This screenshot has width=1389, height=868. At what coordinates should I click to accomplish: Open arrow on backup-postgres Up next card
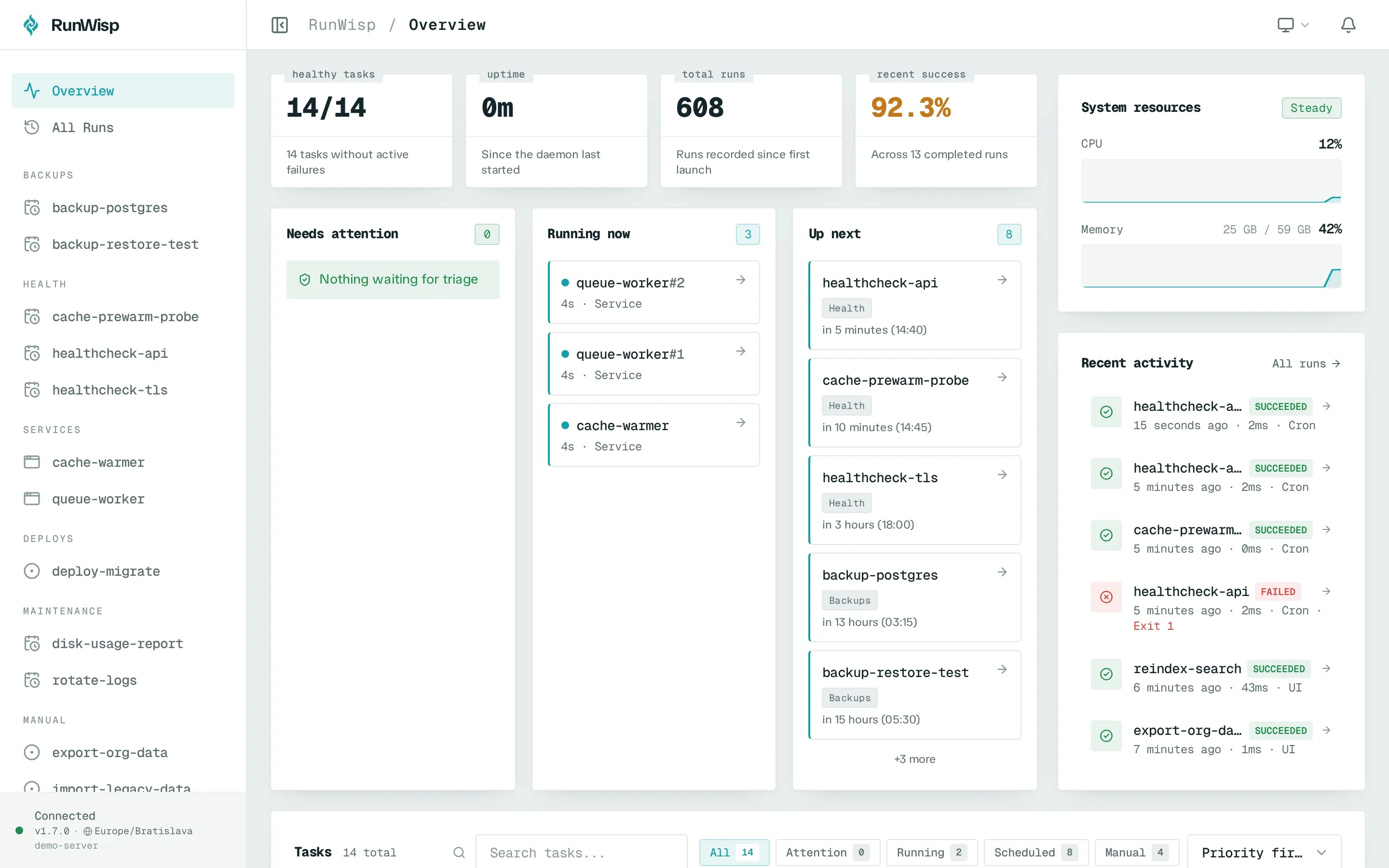[1002, 572]
